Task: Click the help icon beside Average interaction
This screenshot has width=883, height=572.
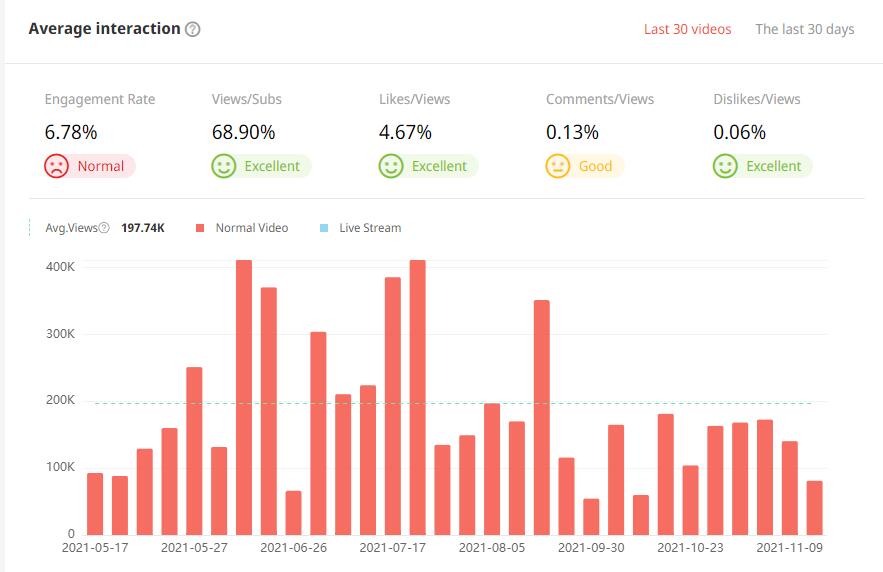Action: coord(193,29)
